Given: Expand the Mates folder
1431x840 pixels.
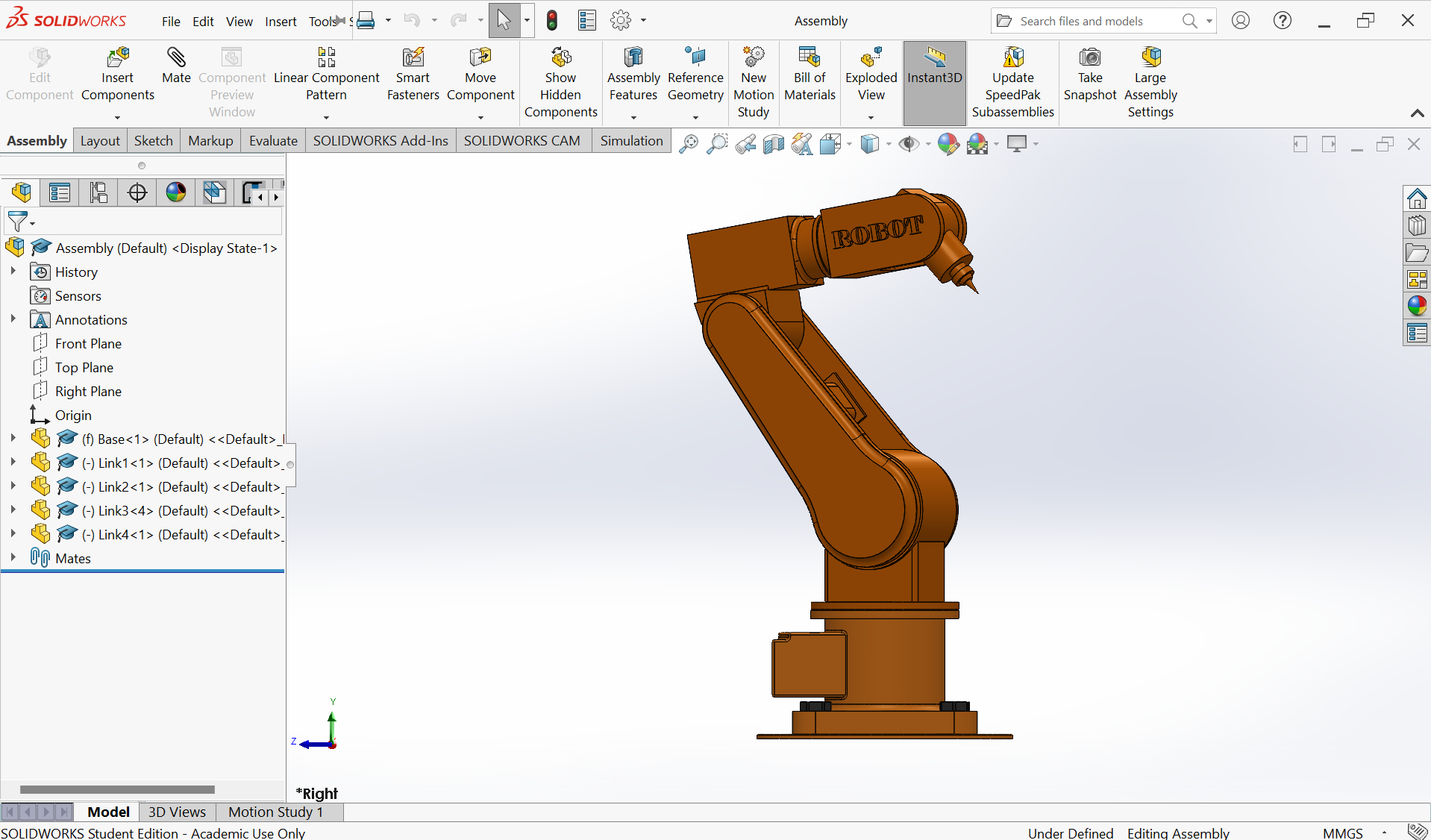Looking at the screenshot, I should 13,558.
